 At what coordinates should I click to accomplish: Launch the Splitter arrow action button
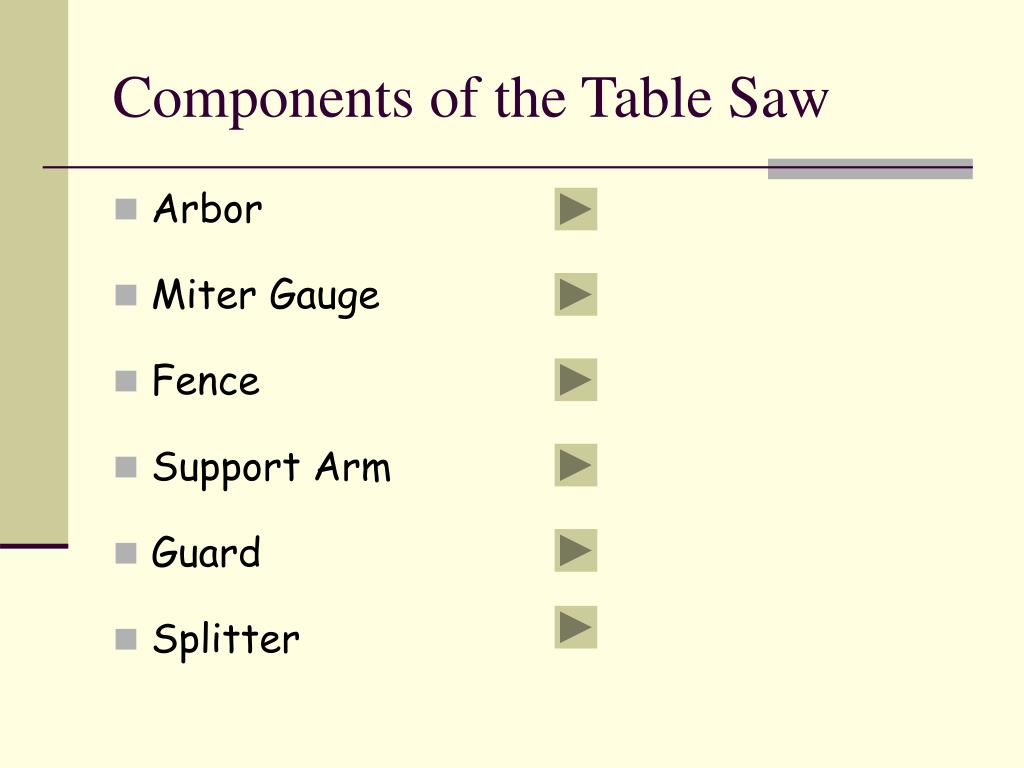(x=576, y=628)
